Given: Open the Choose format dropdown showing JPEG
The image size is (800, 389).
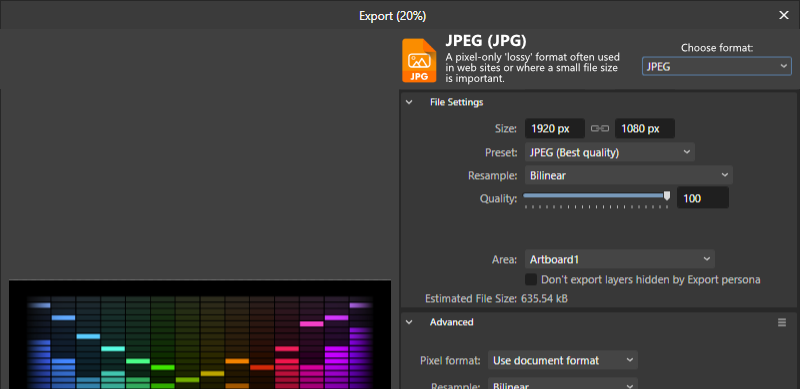Looking at the screenshot, I should [x=716, y=66].
